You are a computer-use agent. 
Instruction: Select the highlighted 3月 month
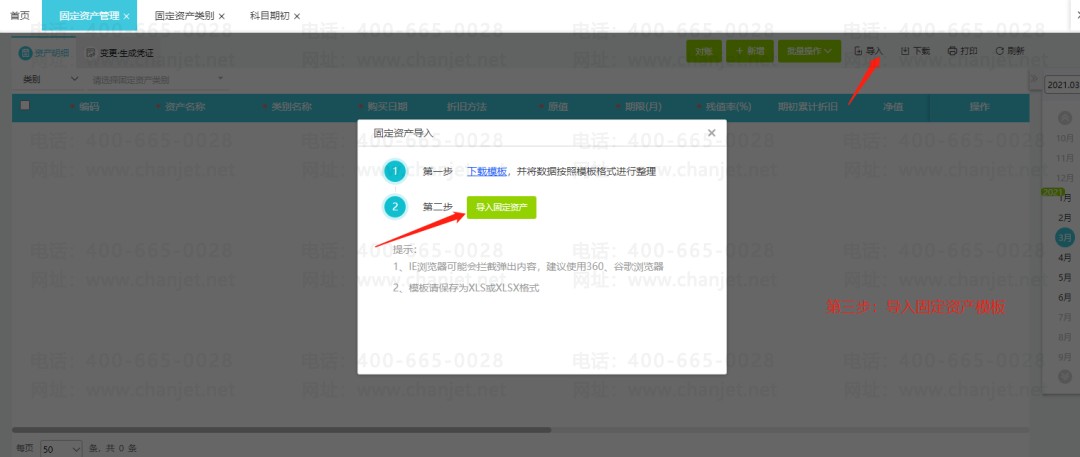tap(1065, 237)
